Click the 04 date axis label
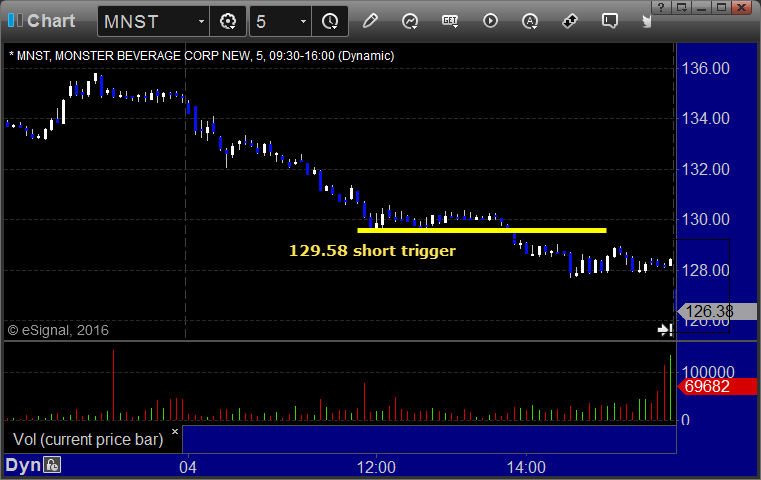 (188, 467)
